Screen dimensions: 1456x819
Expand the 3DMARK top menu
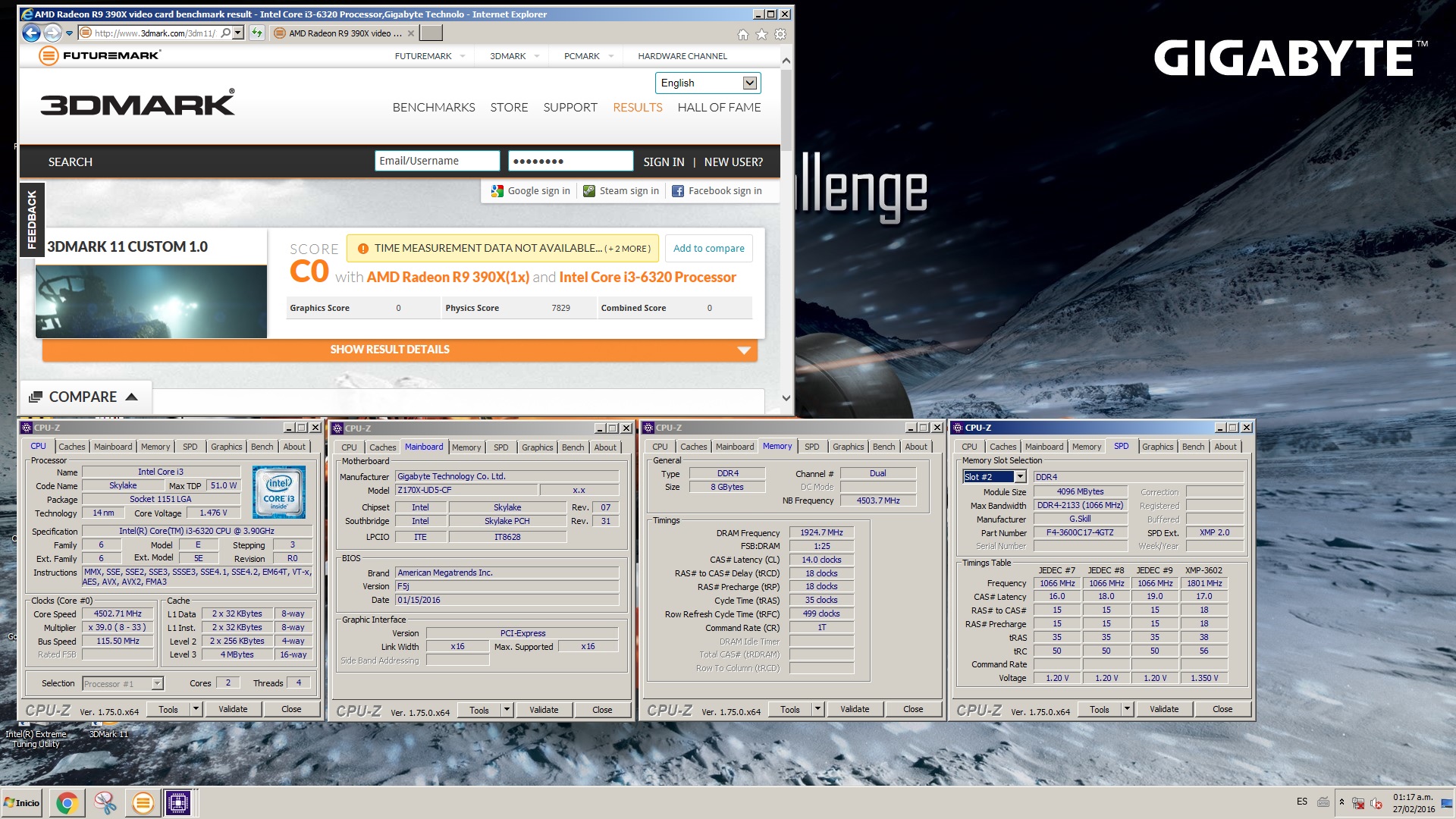point(536,56)
